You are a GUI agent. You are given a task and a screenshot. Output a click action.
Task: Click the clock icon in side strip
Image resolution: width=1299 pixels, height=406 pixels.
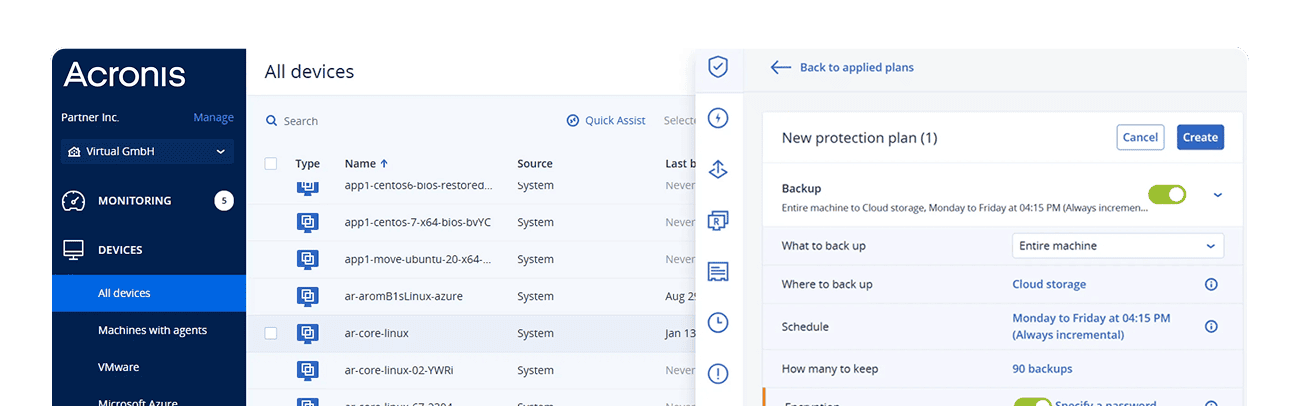click(717, 322)
